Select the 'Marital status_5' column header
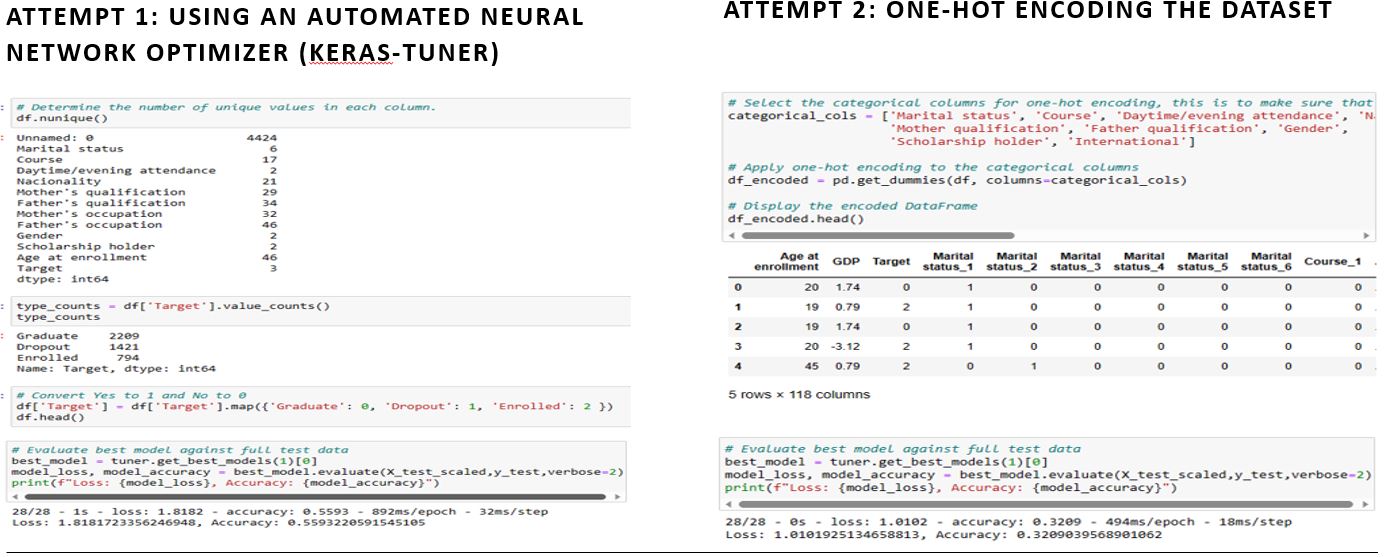 point(1204,262)
